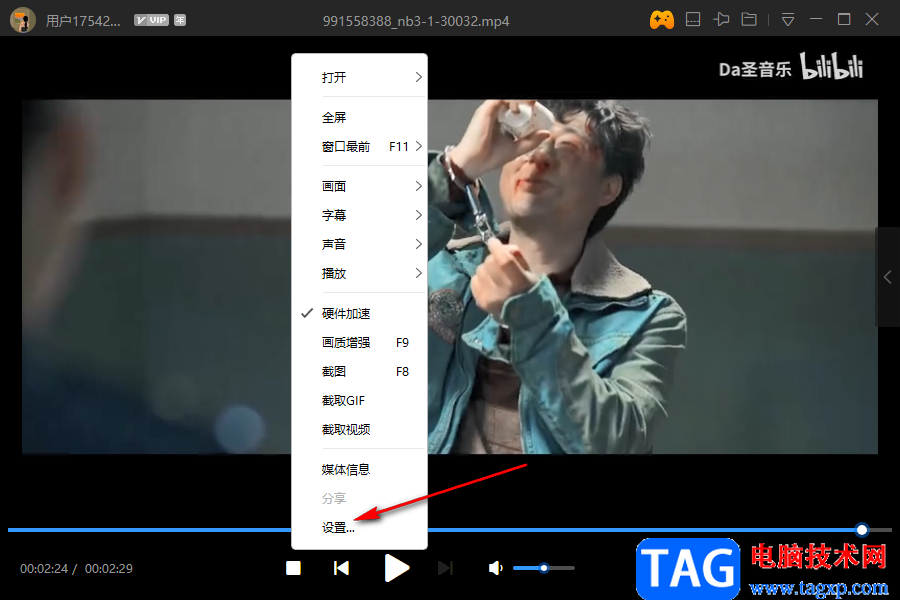900x600 pixels.
Task: Mute the speaker volume icon
Action: (495, 568)
